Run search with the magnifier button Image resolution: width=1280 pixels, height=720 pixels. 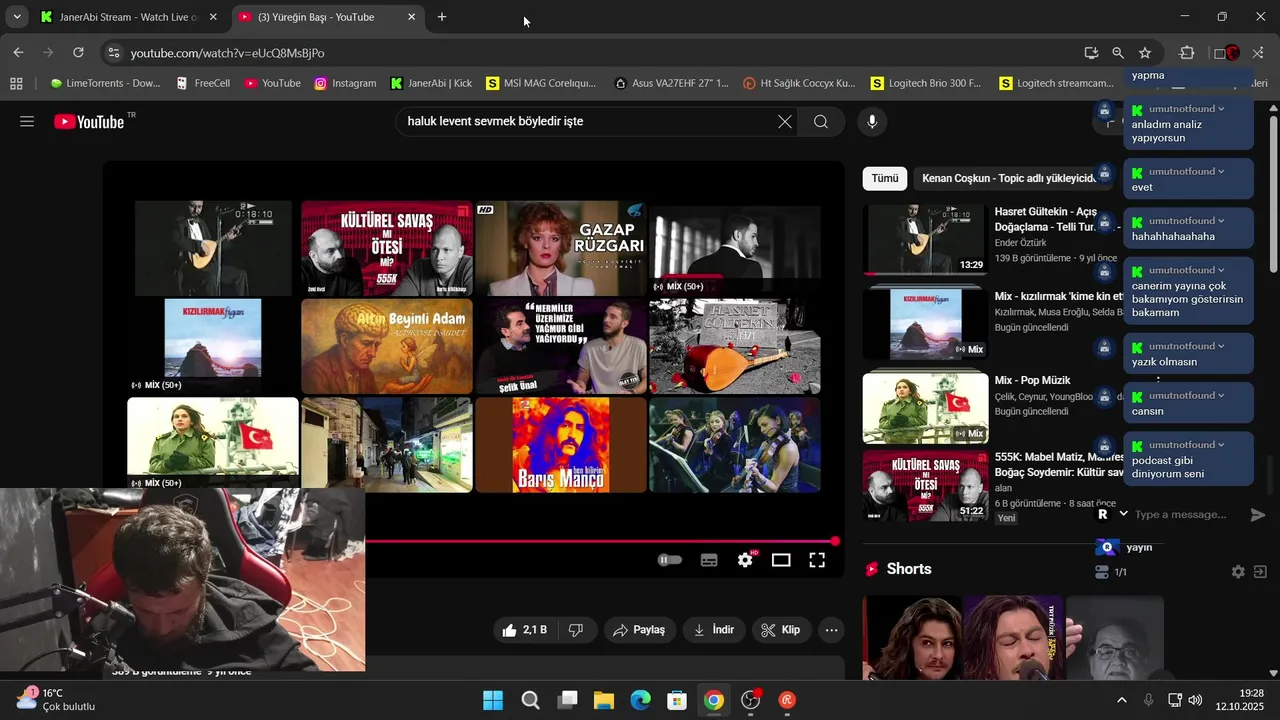point(821,122)
